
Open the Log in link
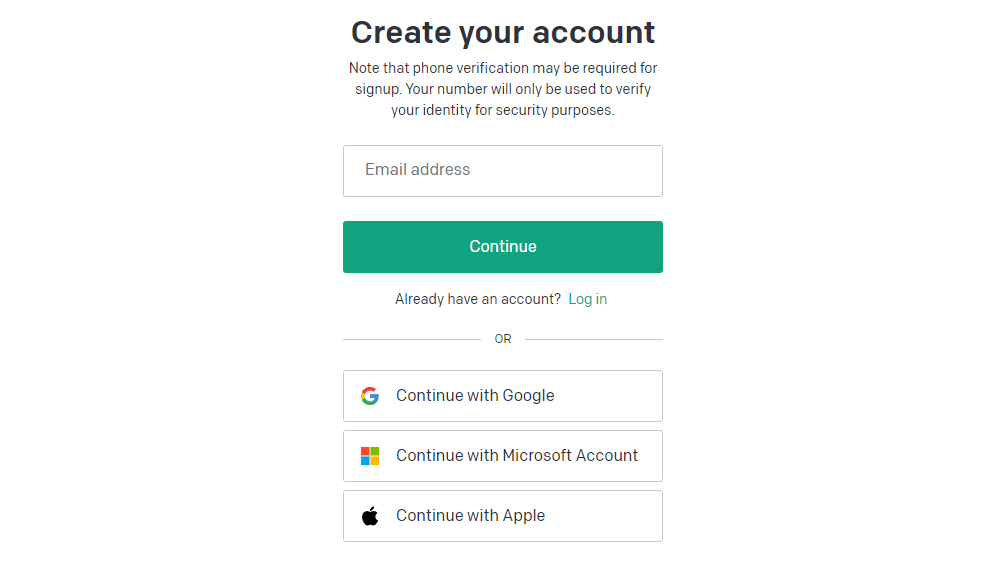coord(588,299)
